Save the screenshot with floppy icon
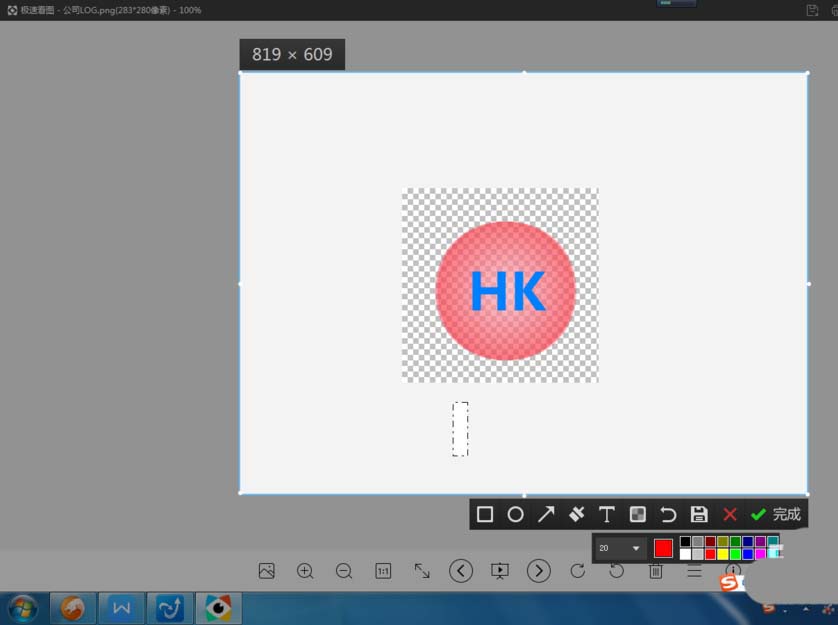 pyautogui.click(x=699, y=514)
